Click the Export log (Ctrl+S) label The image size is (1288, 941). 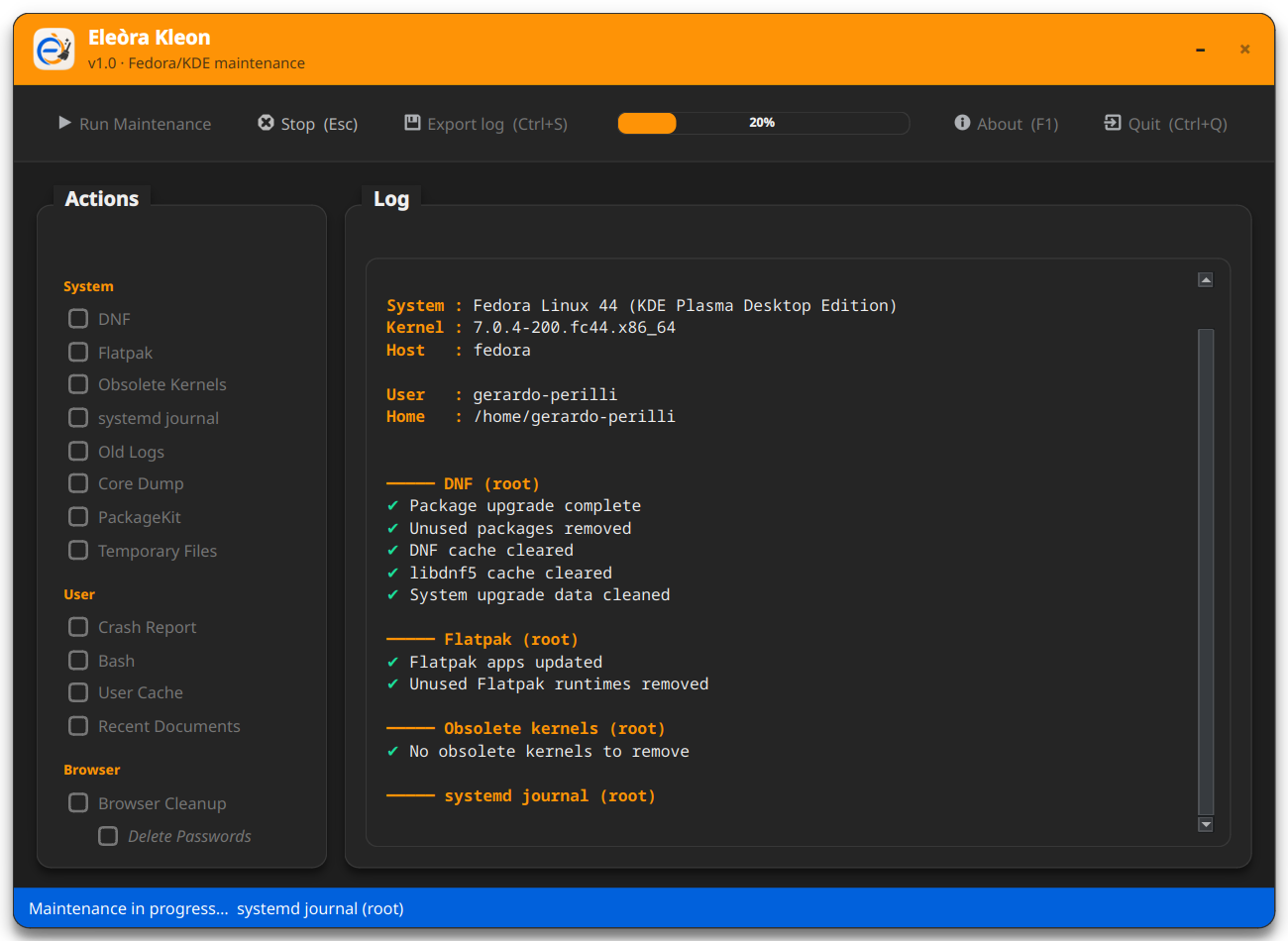(x=497, y=124)
